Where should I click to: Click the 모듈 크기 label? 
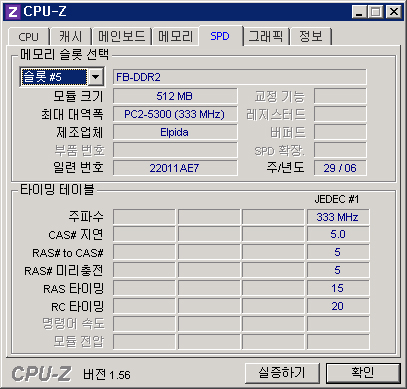[79, 96]
